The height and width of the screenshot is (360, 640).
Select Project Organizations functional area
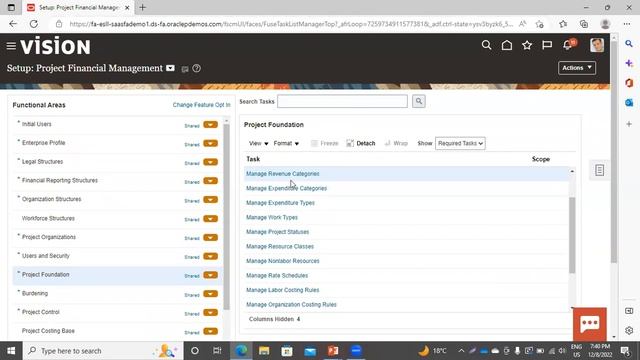click(x=49, y=237)
